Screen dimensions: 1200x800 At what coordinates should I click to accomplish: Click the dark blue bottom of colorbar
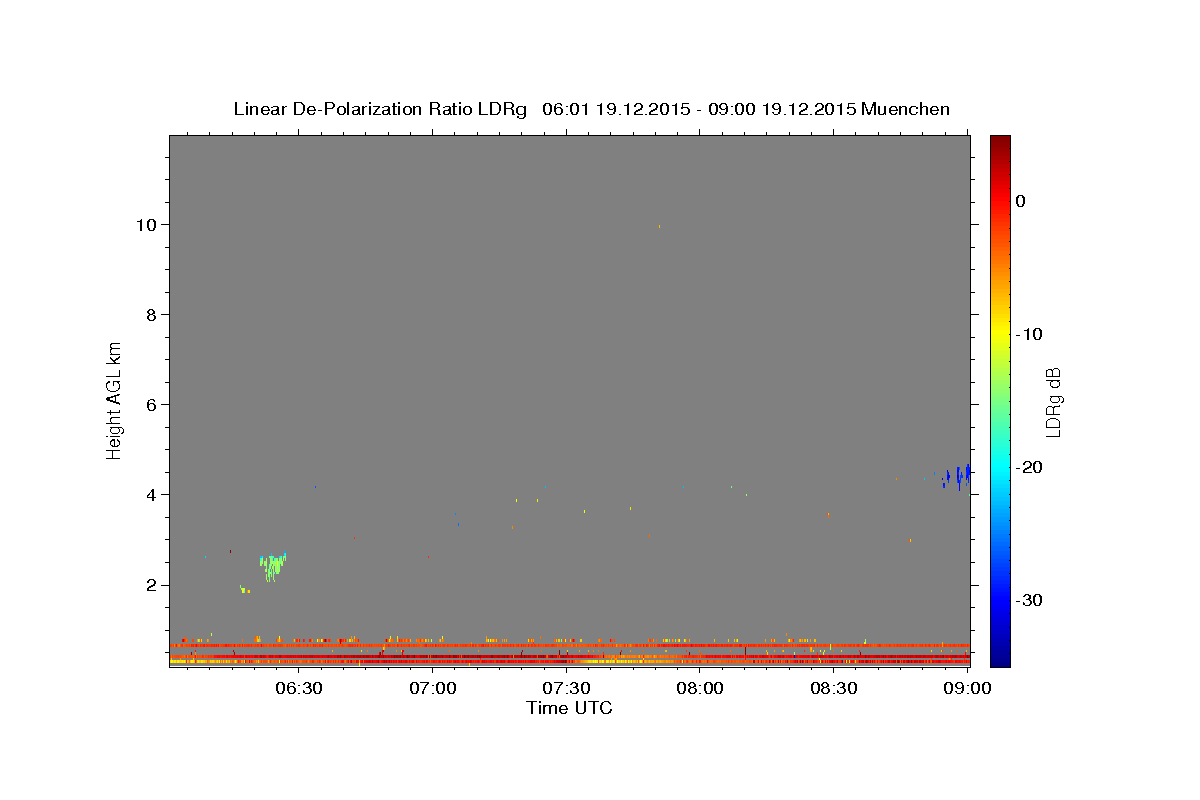1000,659
